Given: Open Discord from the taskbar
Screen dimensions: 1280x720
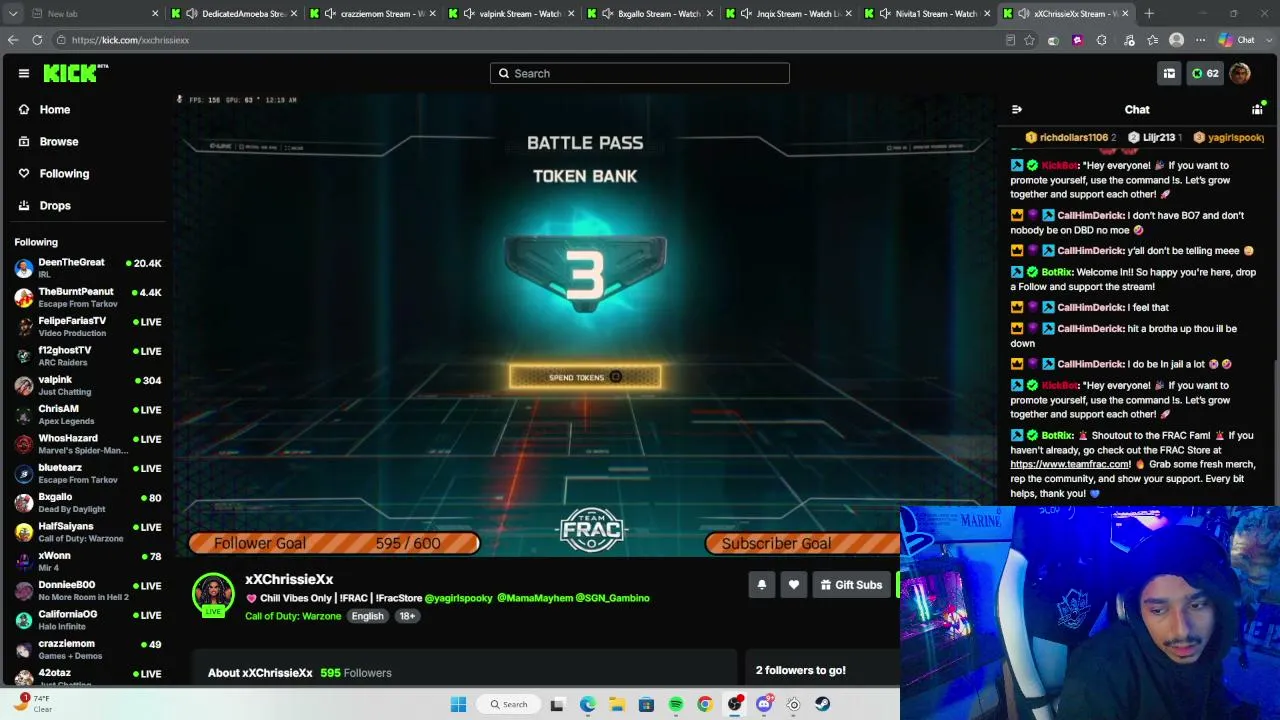Looking at the screenshot, I should click(x=764, y=705).
